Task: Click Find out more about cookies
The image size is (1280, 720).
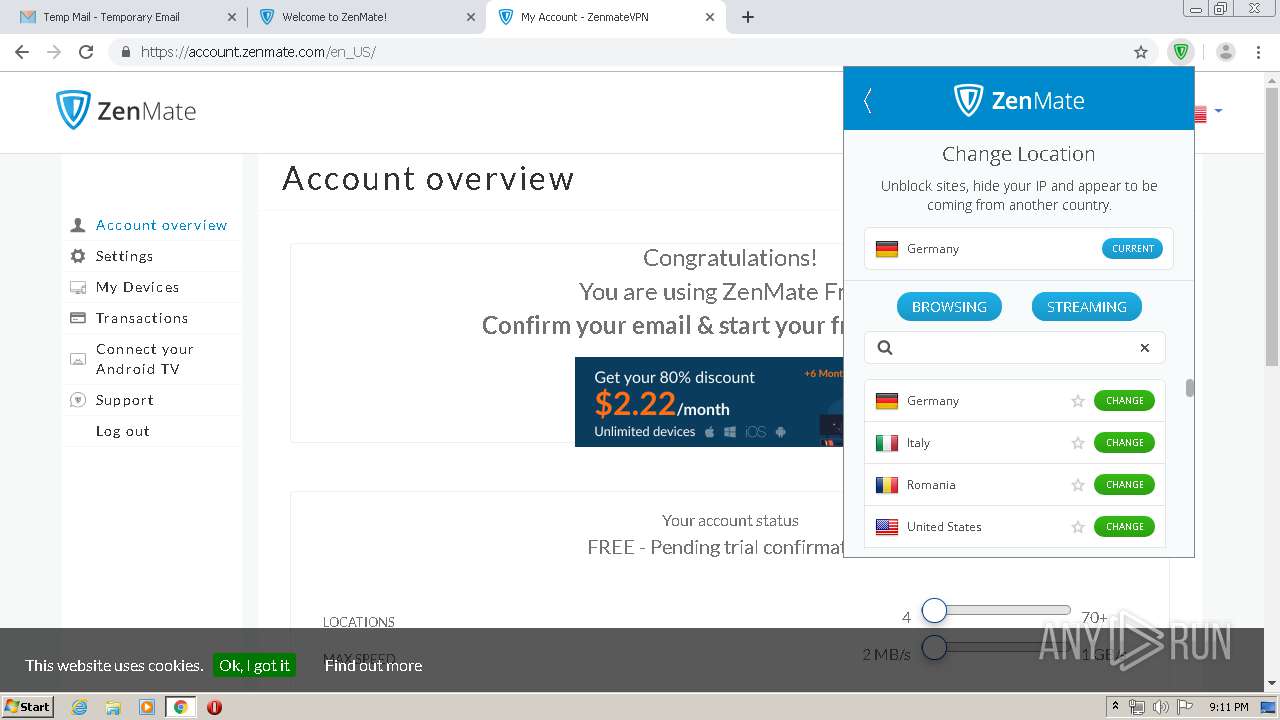Action: (x=373, y=665)
